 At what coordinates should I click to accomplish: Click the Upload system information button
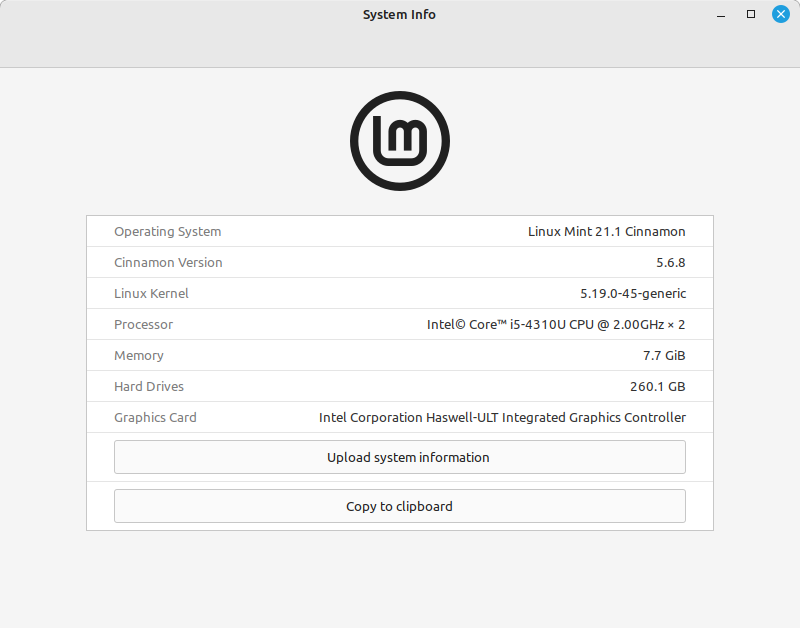click(x=399, y=457)
